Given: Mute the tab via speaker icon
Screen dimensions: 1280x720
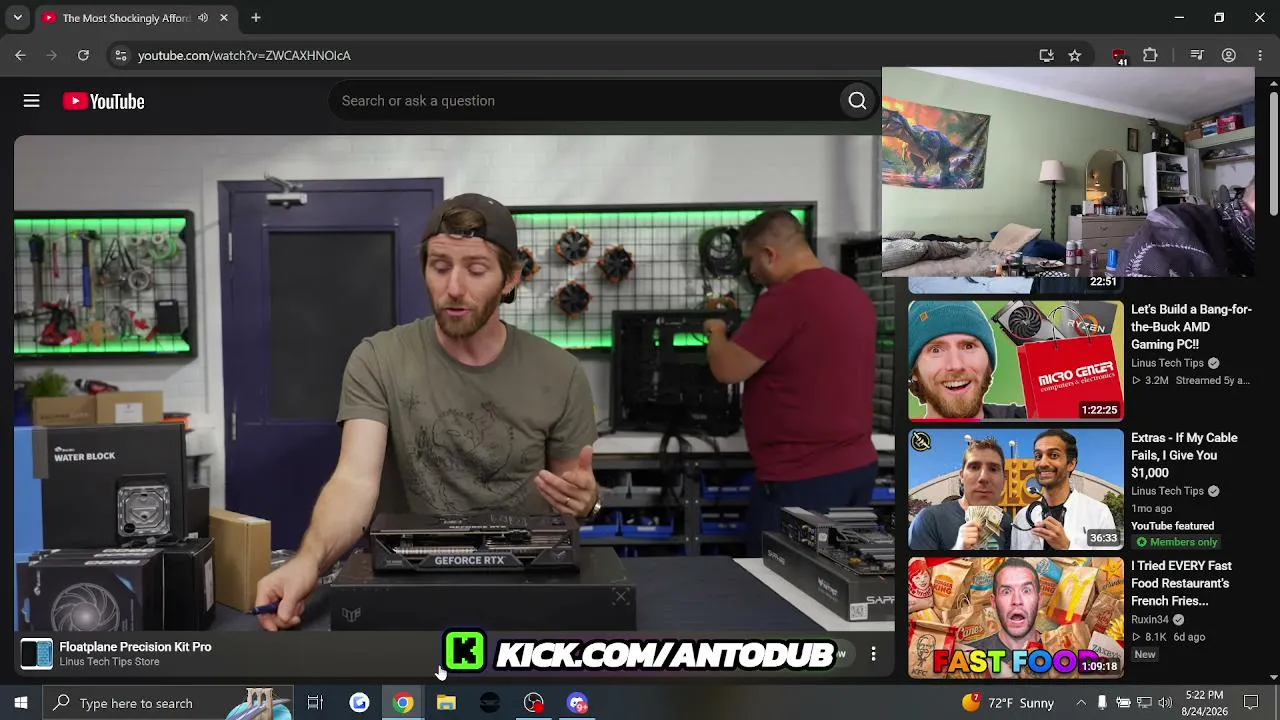Looking at the screenshot, I should (x=203, y=18).
